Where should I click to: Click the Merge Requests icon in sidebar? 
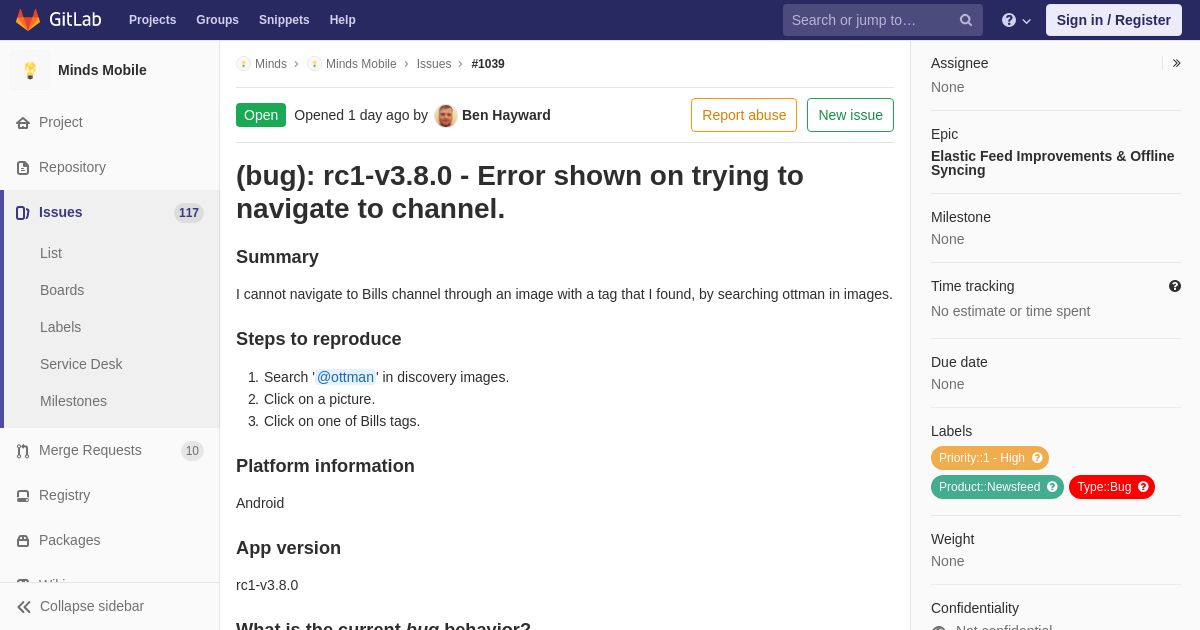(x=23, y=451)
